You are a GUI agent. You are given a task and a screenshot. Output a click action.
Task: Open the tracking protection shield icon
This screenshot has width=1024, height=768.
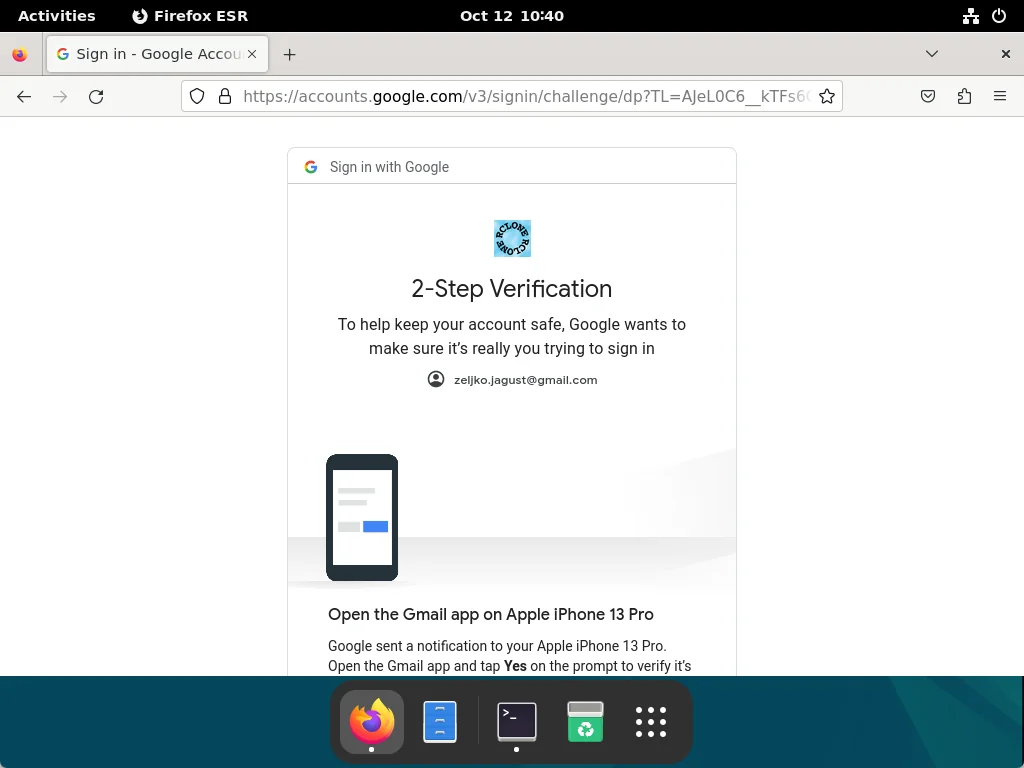197,97
